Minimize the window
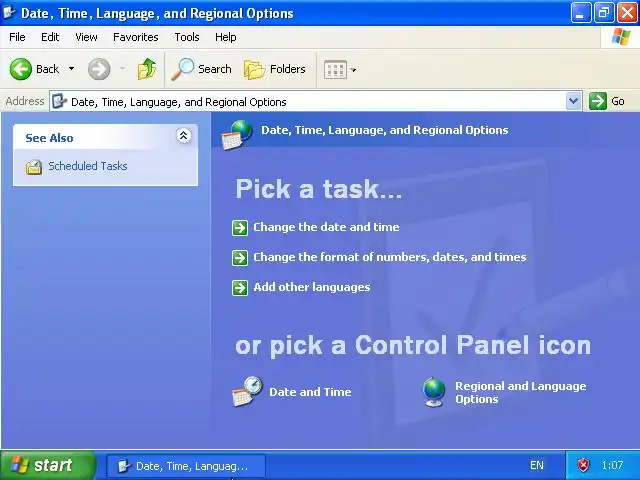The image size is (640, 480). point(581,13)
